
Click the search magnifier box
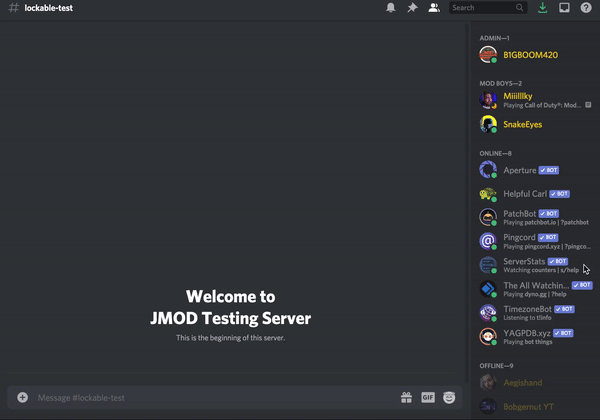(488, 8)
